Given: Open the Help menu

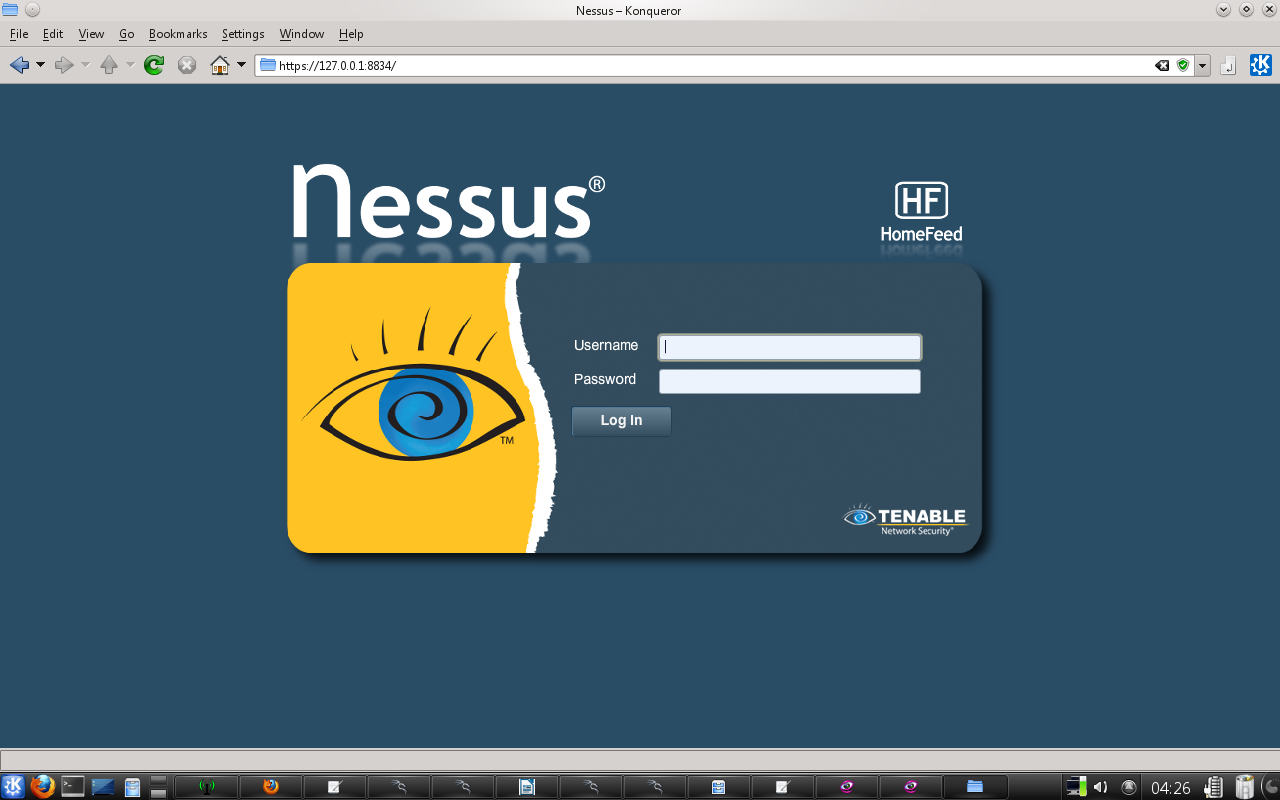Looking at the screenshot, I should [x=351, y=34].
